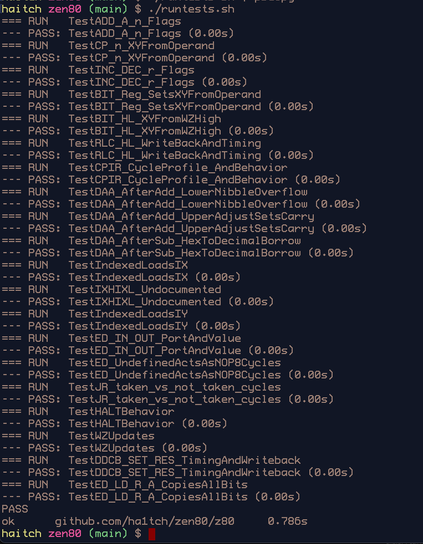Image resolution: width=423 pixels, height=544 pixels.
Task: Click PASS: TestIXHIXL_Undocumented result line
Action: pyautogui.click(x=138, y=301)
